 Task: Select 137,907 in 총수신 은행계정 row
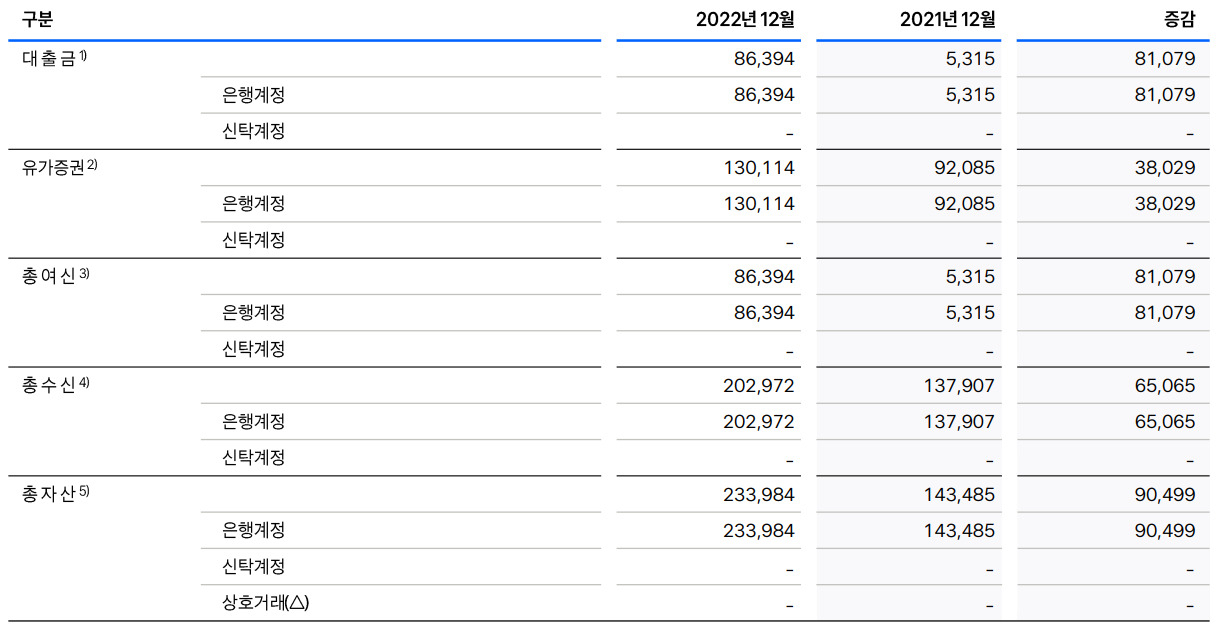pos(959,422)
